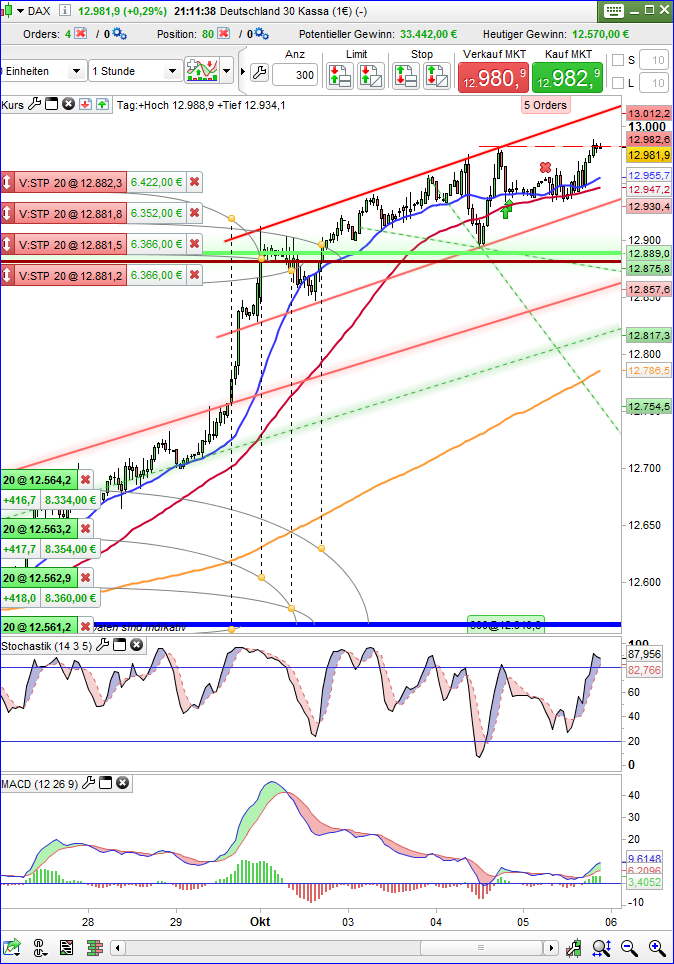Zoom out using the minus magnifier

628,947
